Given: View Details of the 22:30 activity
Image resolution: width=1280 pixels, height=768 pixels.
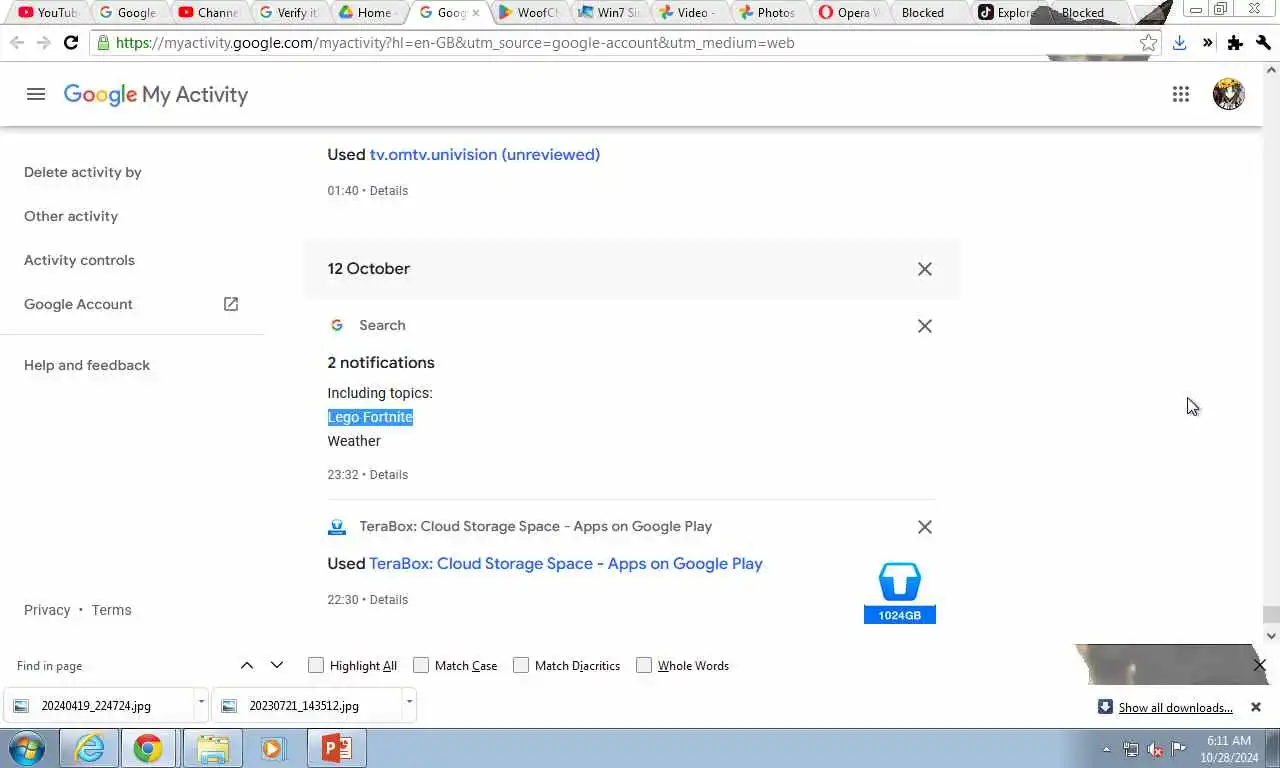Looking at the screenshot, I should point(389,600).
